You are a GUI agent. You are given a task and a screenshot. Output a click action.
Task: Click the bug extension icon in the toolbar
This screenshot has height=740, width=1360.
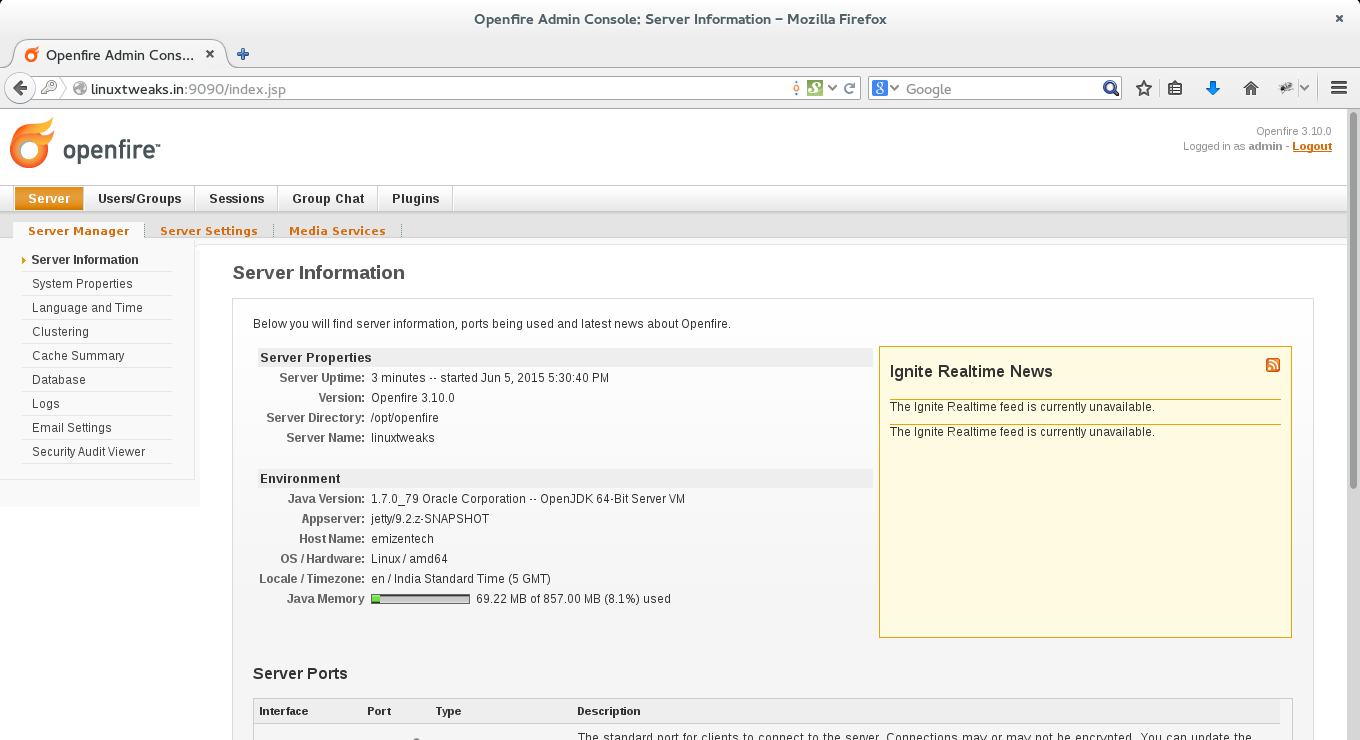pyautogui.click(x=1286, y=88)
